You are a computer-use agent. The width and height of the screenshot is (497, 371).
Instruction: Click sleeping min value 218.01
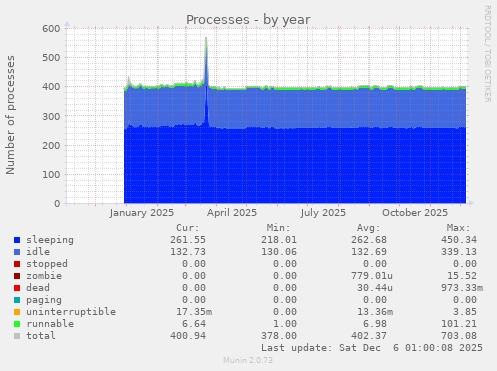pos(279,240)
